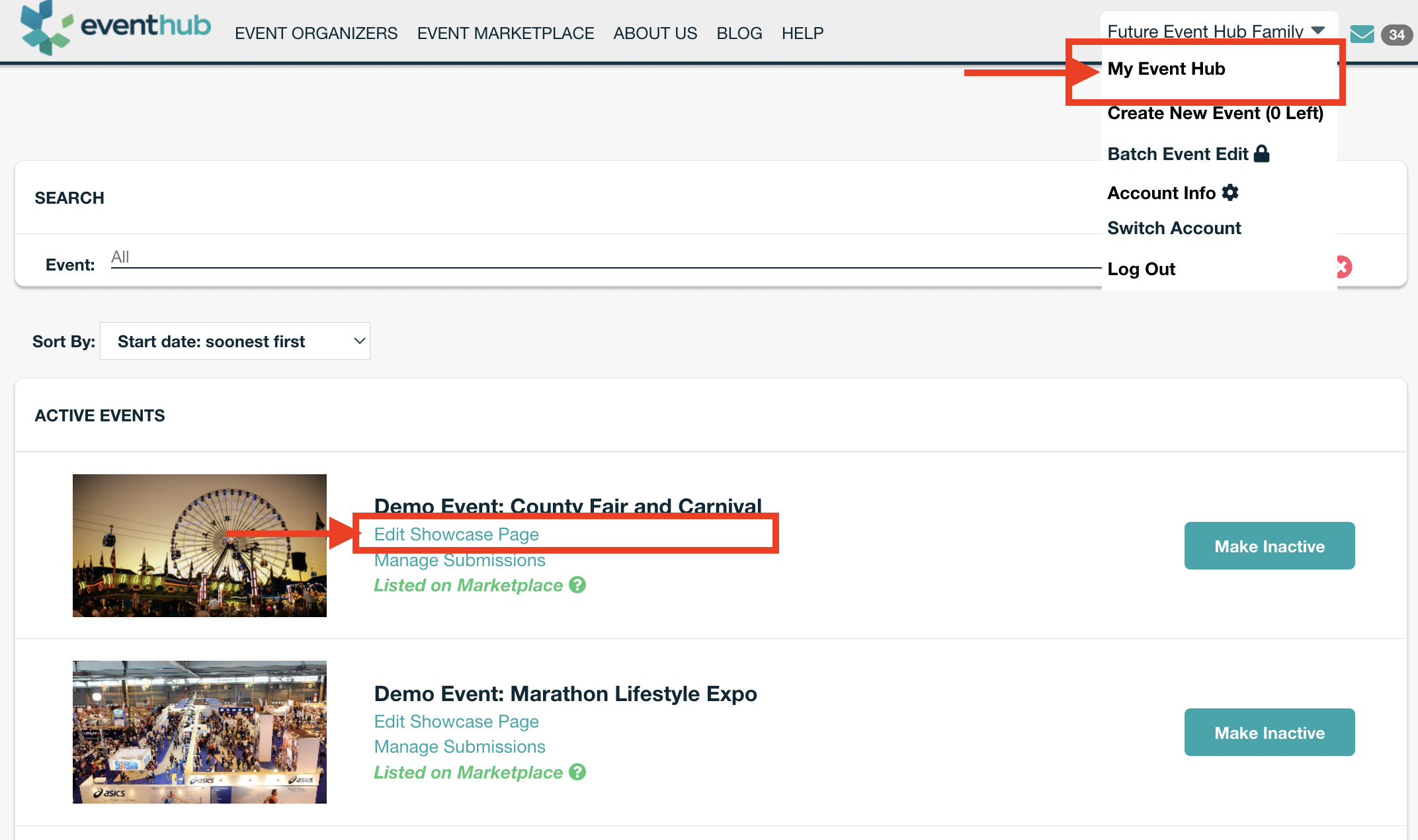The image size is (1418, 840).
Task: Click the ACTIVE EVENTS heading
Action: [100, 415]
